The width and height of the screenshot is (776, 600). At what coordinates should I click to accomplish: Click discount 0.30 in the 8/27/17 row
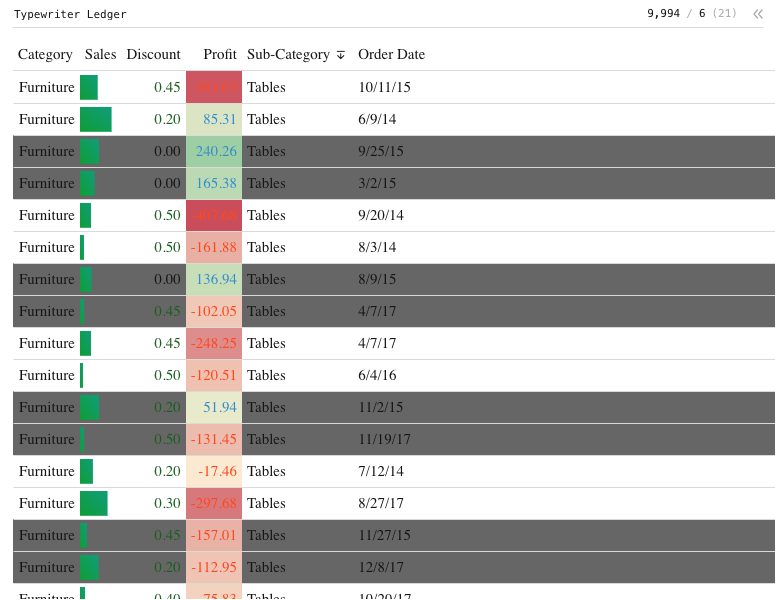pyautogui.click(x=167, y=503)
